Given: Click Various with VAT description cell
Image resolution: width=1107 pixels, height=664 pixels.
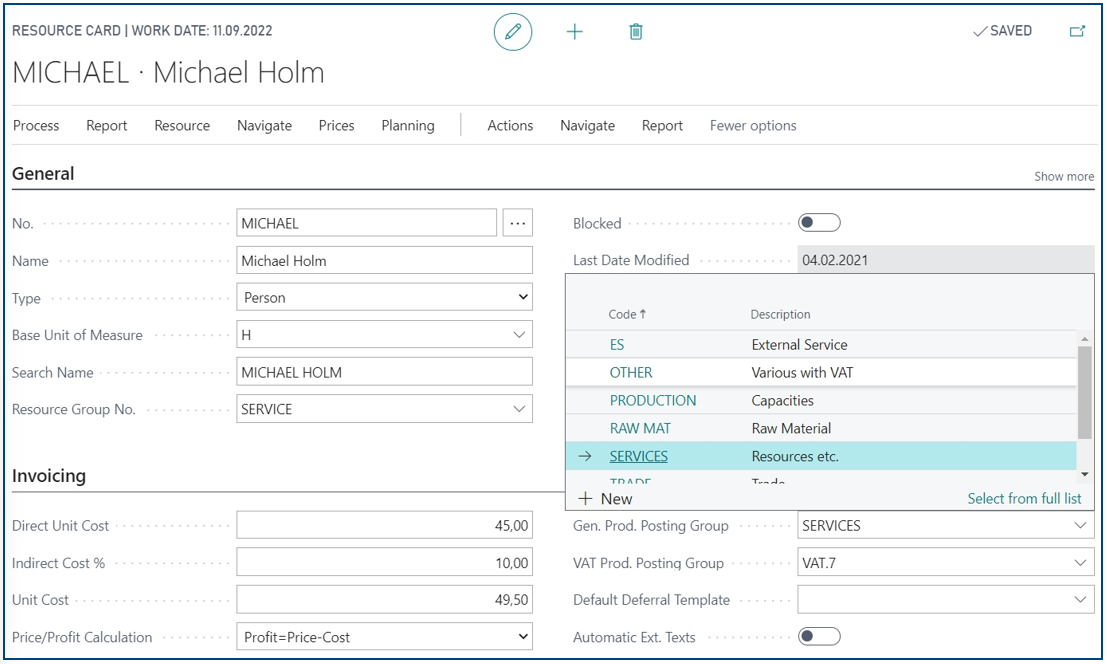Looking at the screenshot, I should pos(802,373).
